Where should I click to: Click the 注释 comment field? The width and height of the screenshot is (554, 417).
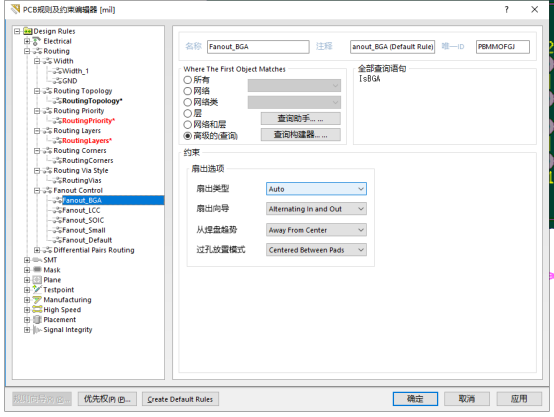coord(393,47)
